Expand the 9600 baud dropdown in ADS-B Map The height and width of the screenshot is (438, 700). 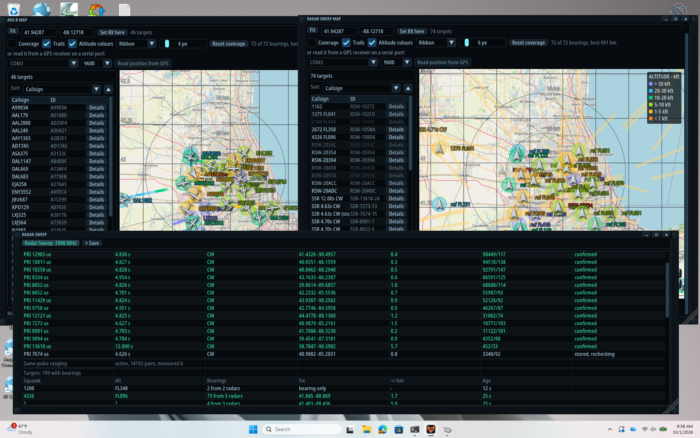point(96,63)
